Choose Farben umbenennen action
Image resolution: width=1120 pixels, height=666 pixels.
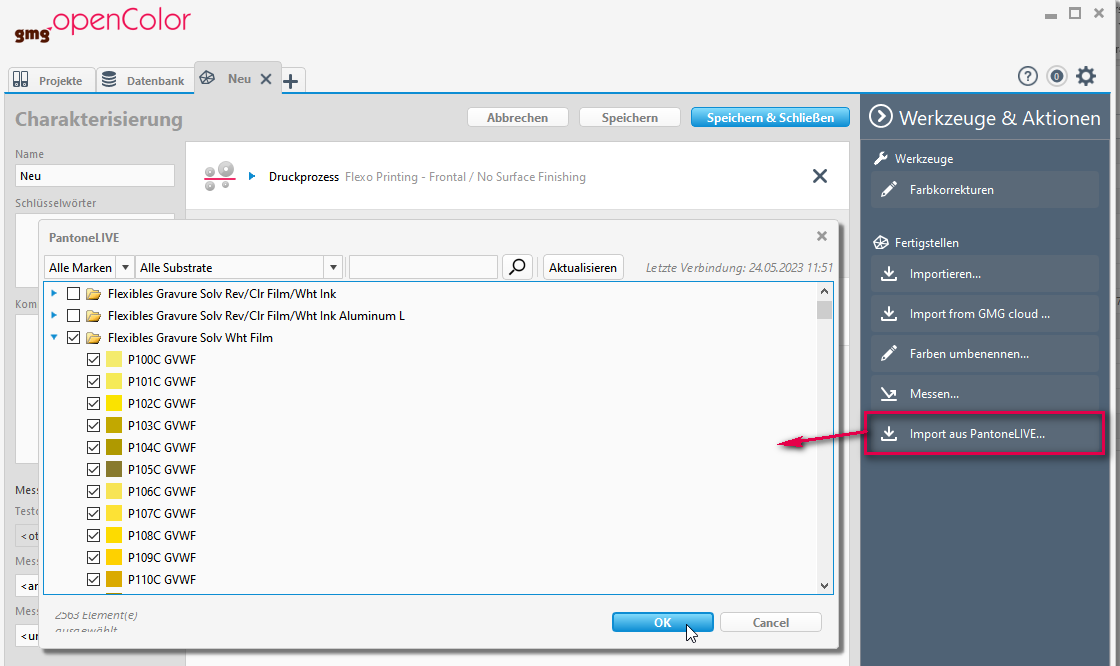tap(984, 354)
